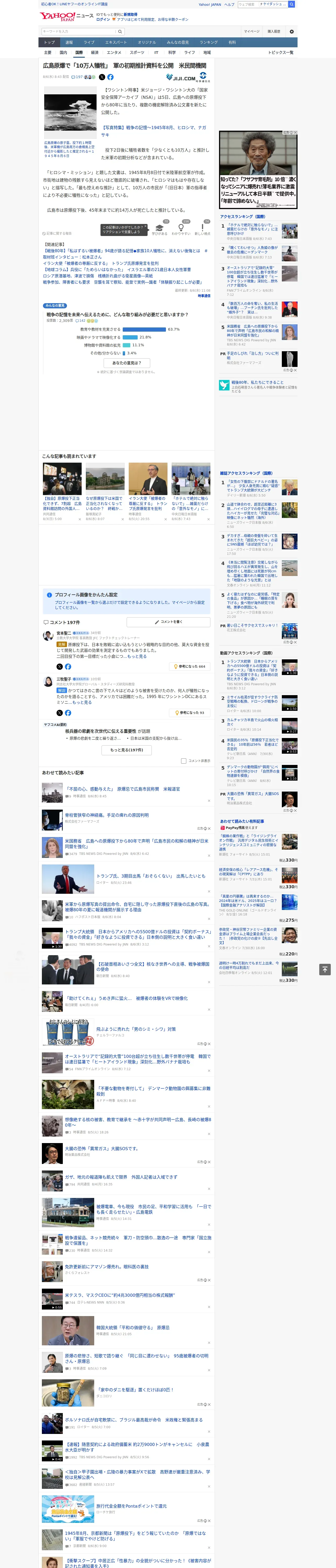Open the atomic bomb mushroom cloud photo
The height and width of the screenshot is (1568, 336).
click(70, 113)
